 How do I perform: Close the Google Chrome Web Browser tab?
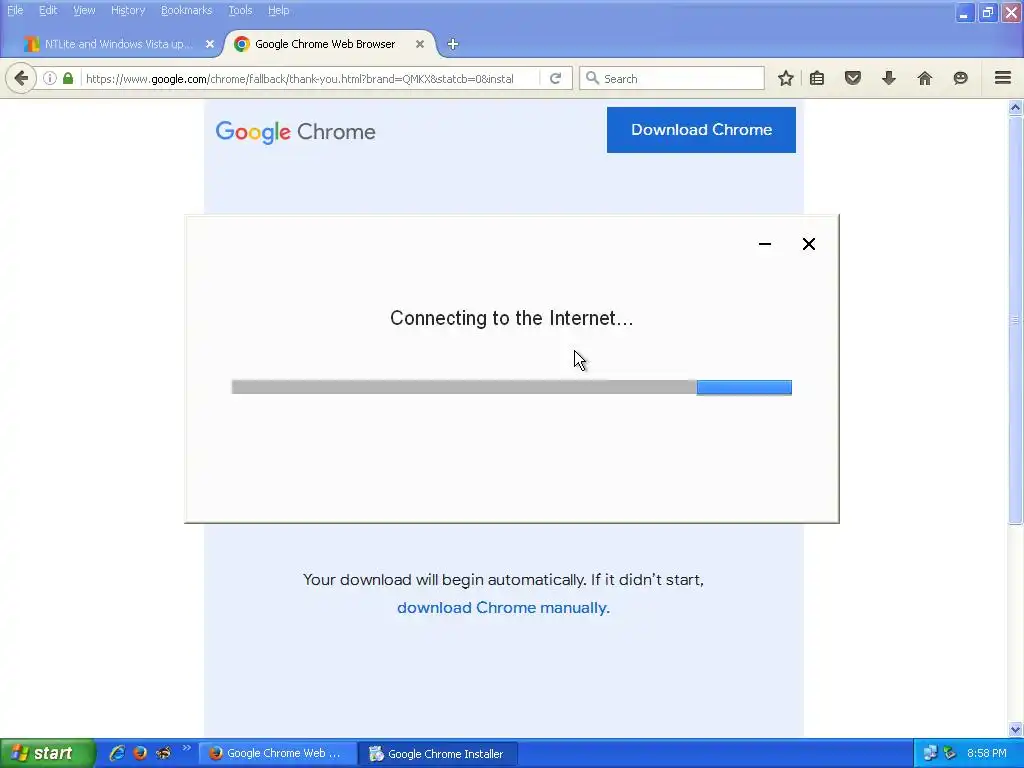tap(420, 44)
